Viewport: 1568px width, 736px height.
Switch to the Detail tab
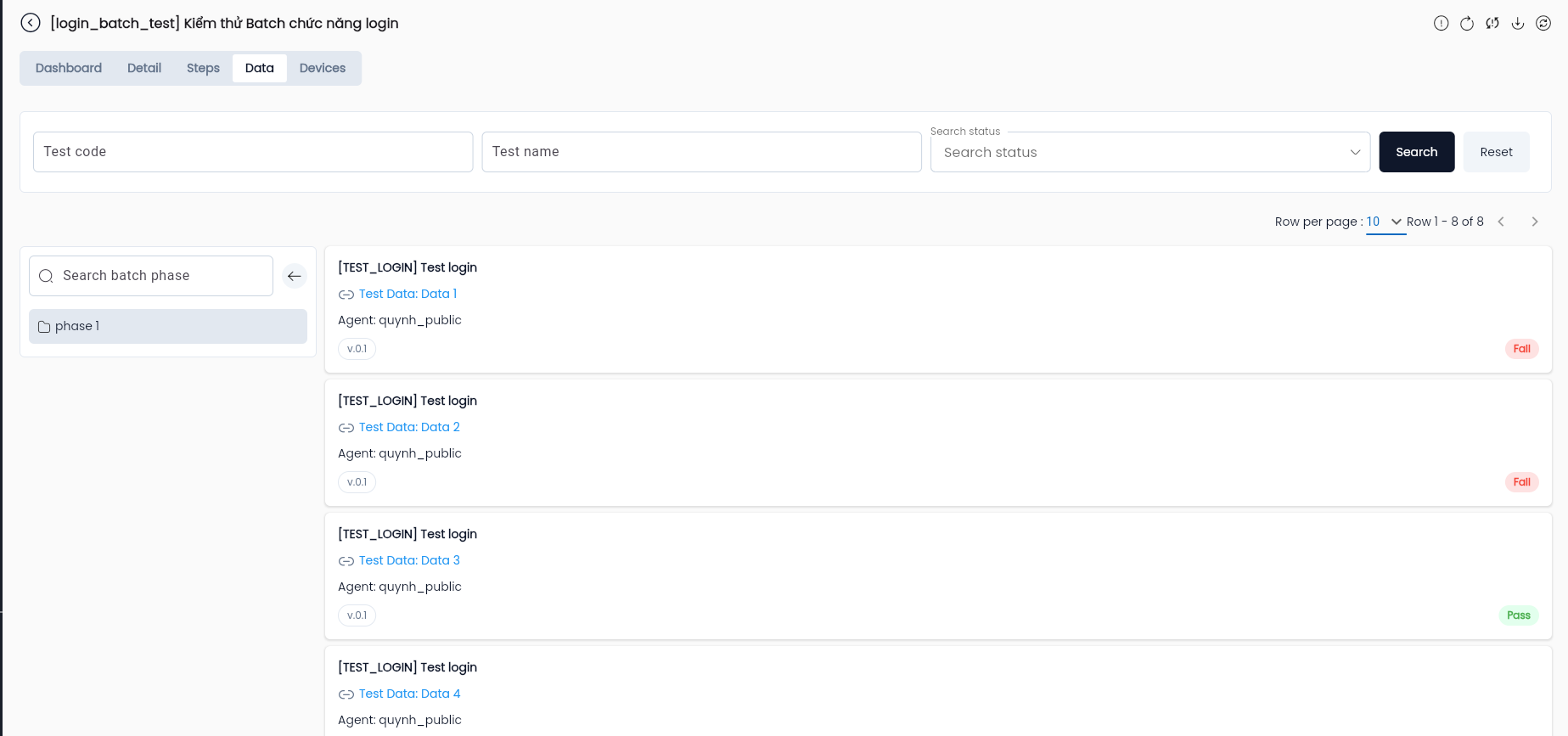(x=144, y=68)
